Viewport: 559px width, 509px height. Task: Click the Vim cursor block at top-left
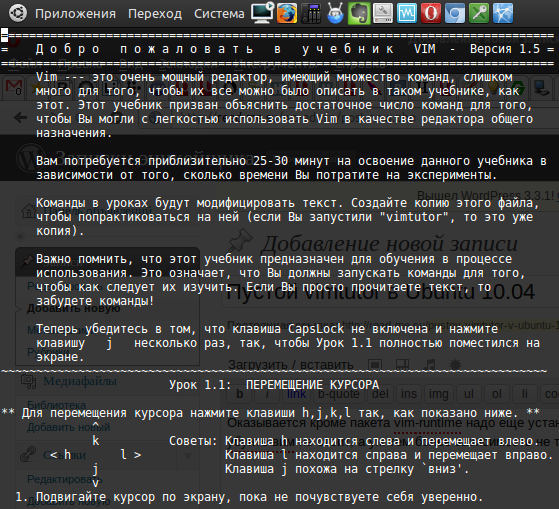4,35
